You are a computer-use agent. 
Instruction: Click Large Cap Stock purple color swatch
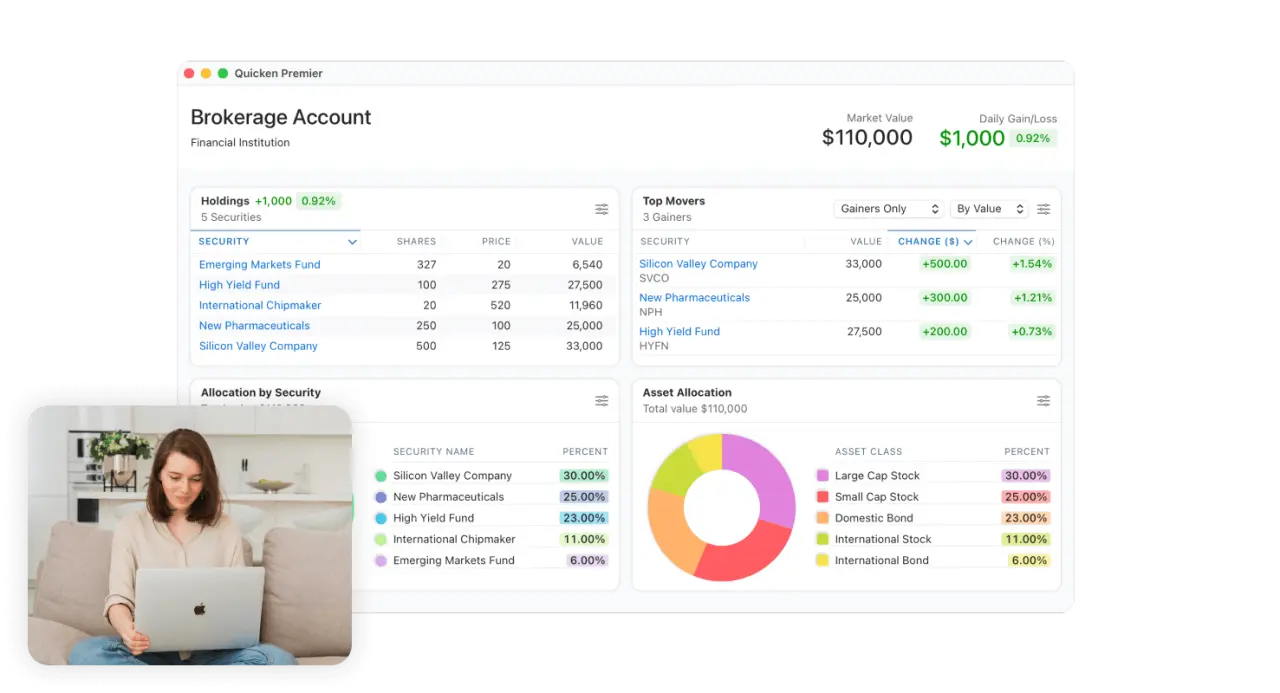click(823, 476)
